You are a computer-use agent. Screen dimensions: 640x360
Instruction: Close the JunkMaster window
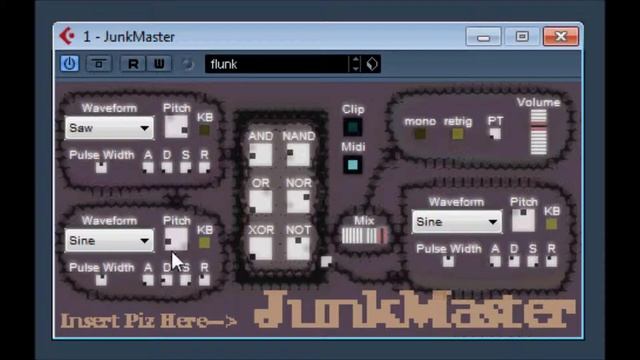pyautogui.click(x=561, y=37)
